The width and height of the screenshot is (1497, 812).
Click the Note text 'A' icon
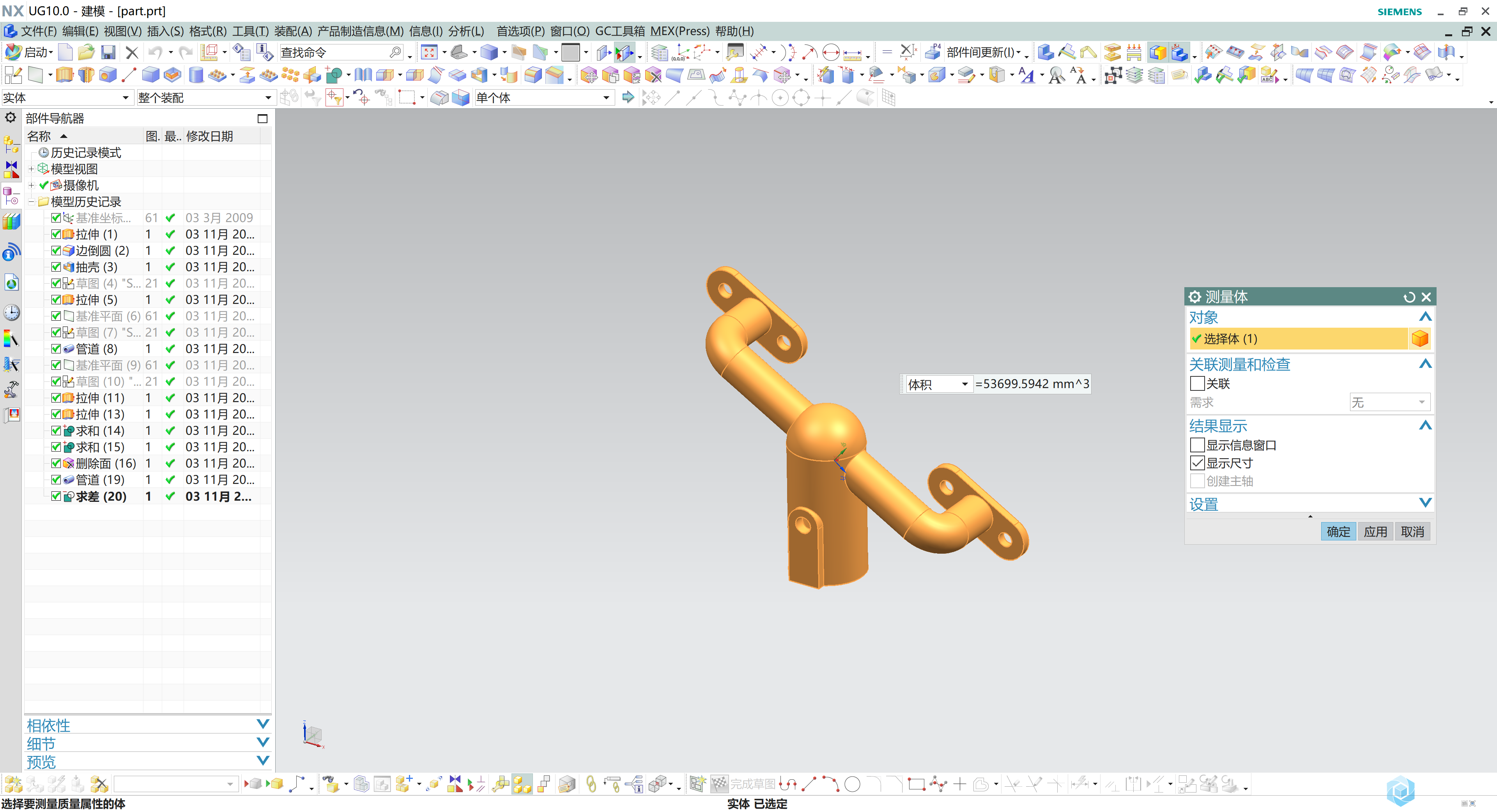tap(1026, 75)
